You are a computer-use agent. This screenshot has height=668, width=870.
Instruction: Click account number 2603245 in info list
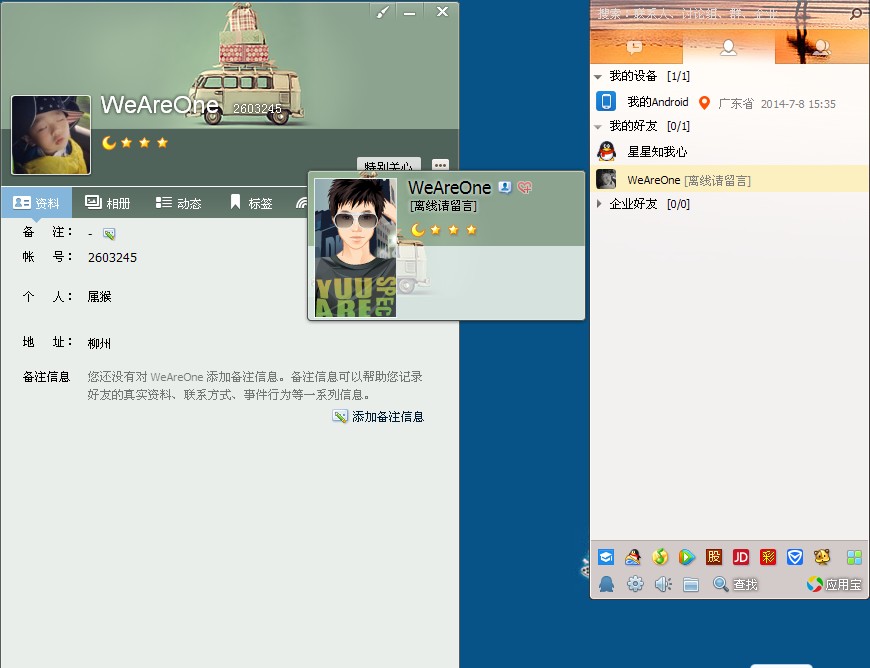[x=112, y=257]
